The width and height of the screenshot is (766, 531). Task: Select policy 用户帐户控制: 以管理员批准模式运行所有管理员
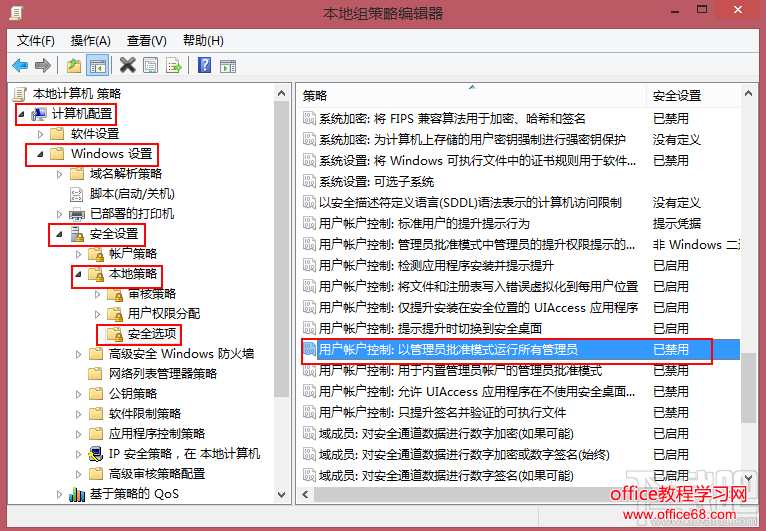(521, 350)
